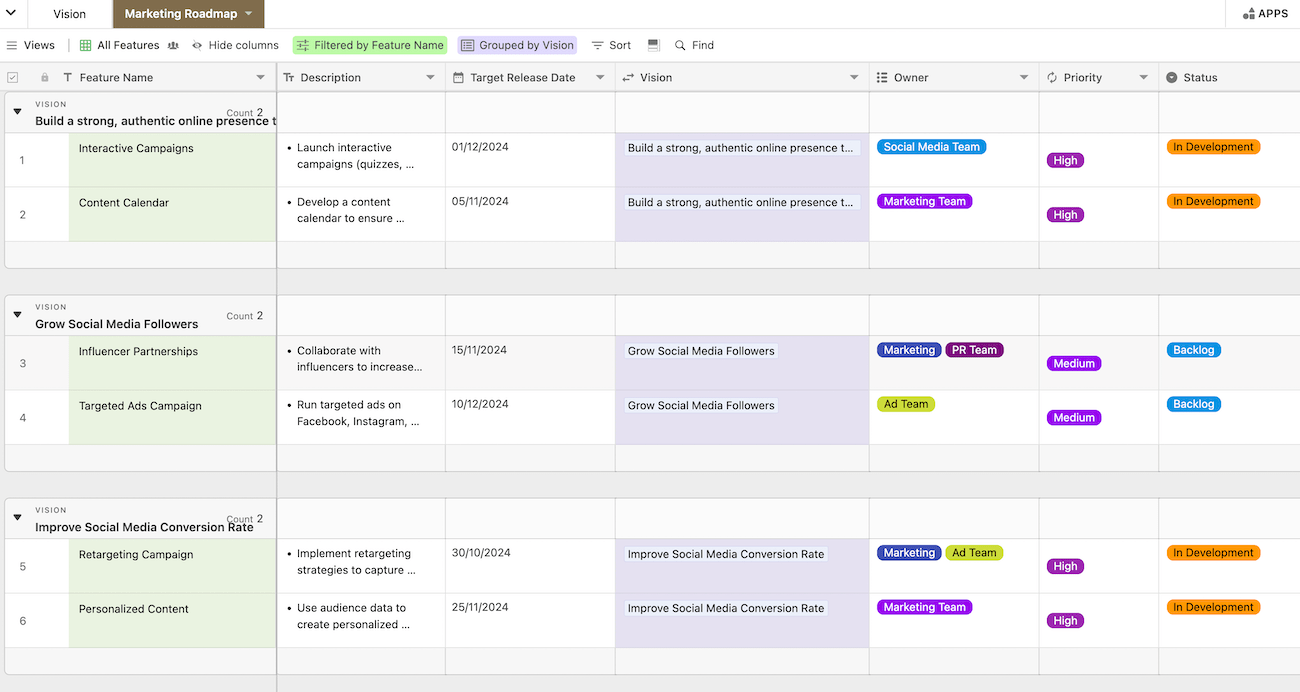
Task: Switch to the Vision tab
Action: [68, 13]
